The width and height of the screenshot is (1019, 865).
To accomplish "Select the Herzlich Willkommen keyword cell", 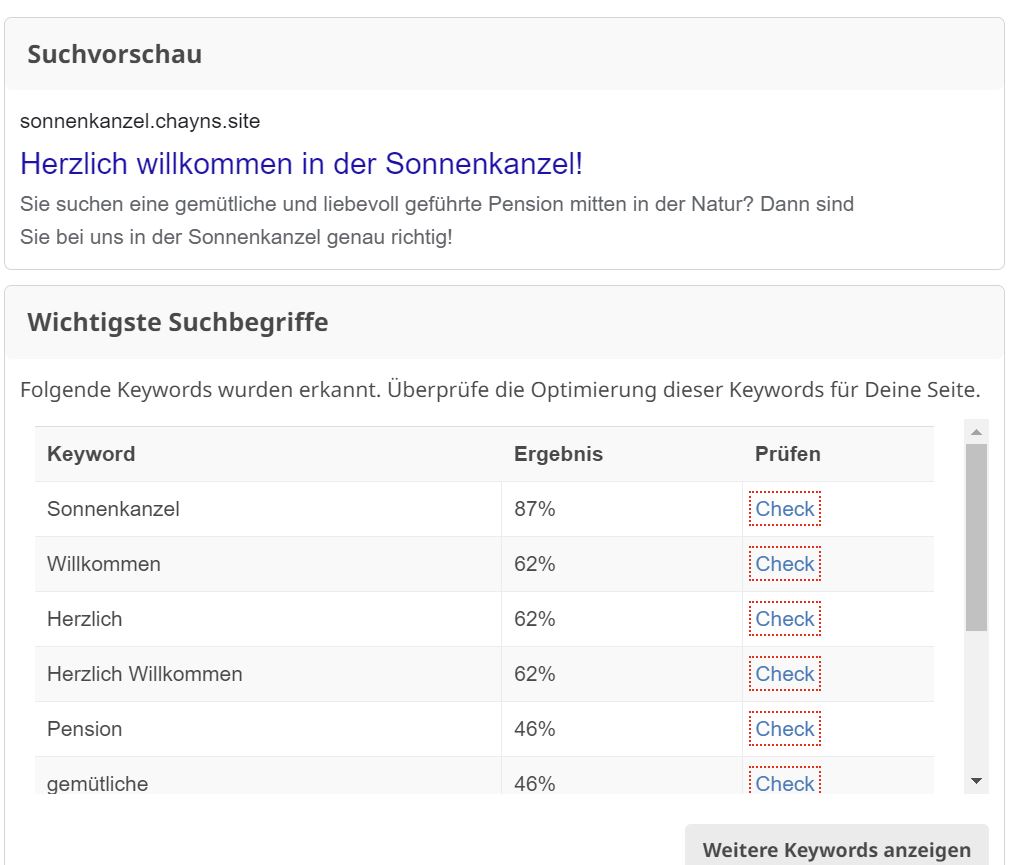I will (268, 674).
